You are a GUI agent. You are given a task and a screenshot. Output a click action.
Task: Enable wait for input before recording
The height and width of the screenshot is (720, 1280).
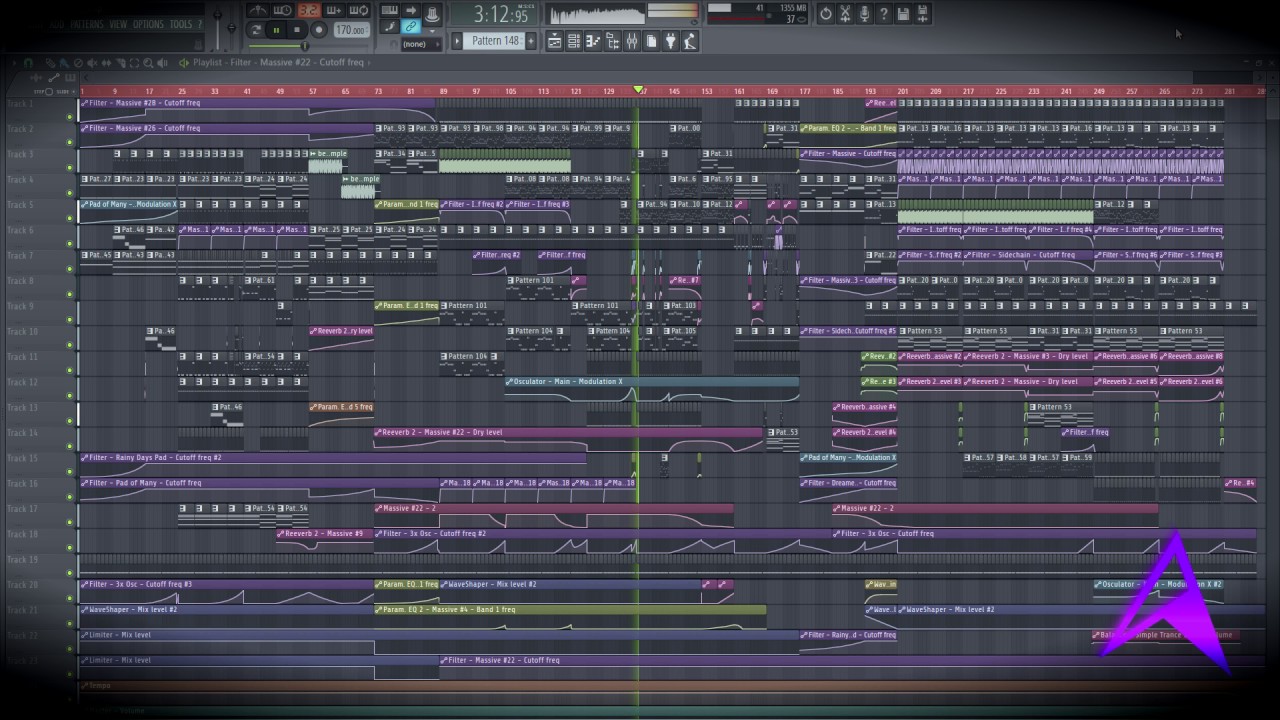(x=283, y=10)
